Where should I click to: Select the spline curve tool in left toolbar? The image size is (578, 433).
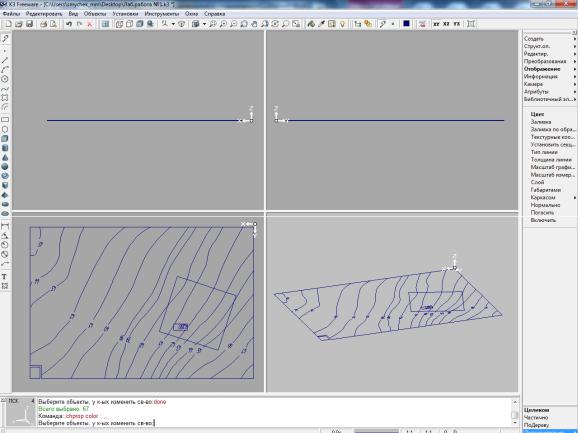tap(5, 89)
